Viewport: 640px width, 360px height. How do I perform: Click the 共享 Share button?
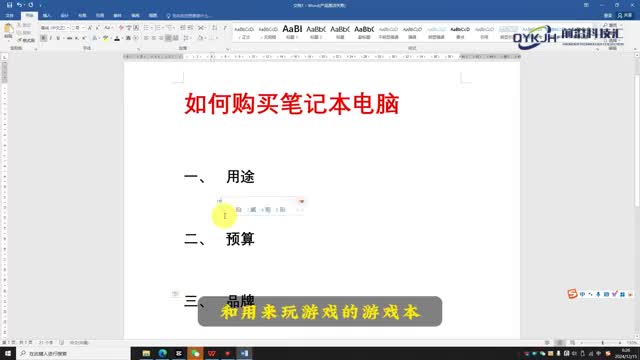tap(625, 16)
